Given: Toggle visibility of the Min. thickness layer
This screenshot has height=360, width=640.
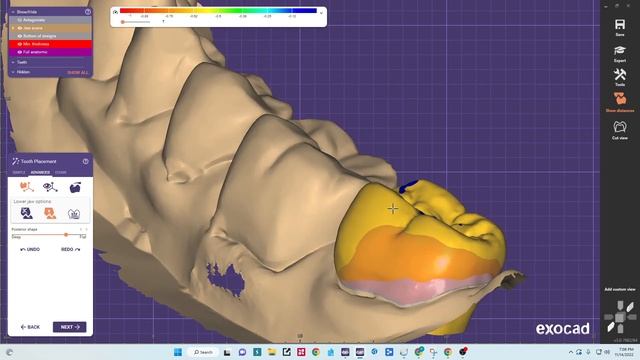Looking at the screenshot, I should coord(20,44).
